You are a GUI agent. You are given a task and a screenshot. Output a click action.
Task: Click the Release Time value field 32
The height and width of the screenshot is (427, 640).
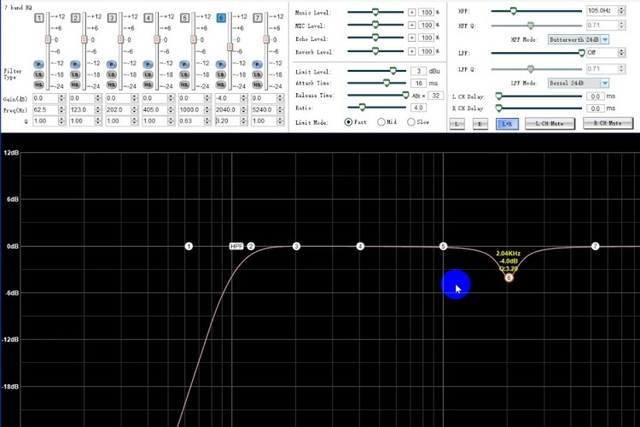(436, 96)
